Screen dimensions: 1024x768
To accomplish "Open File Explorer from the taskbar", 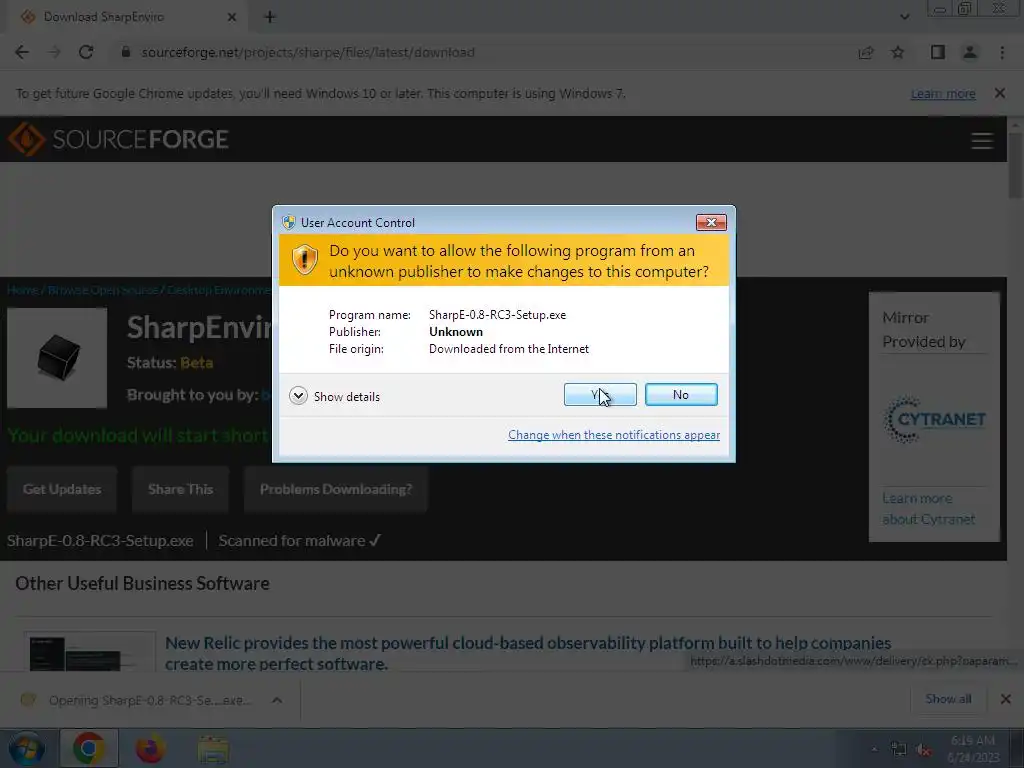I will [x=213, y=749].
